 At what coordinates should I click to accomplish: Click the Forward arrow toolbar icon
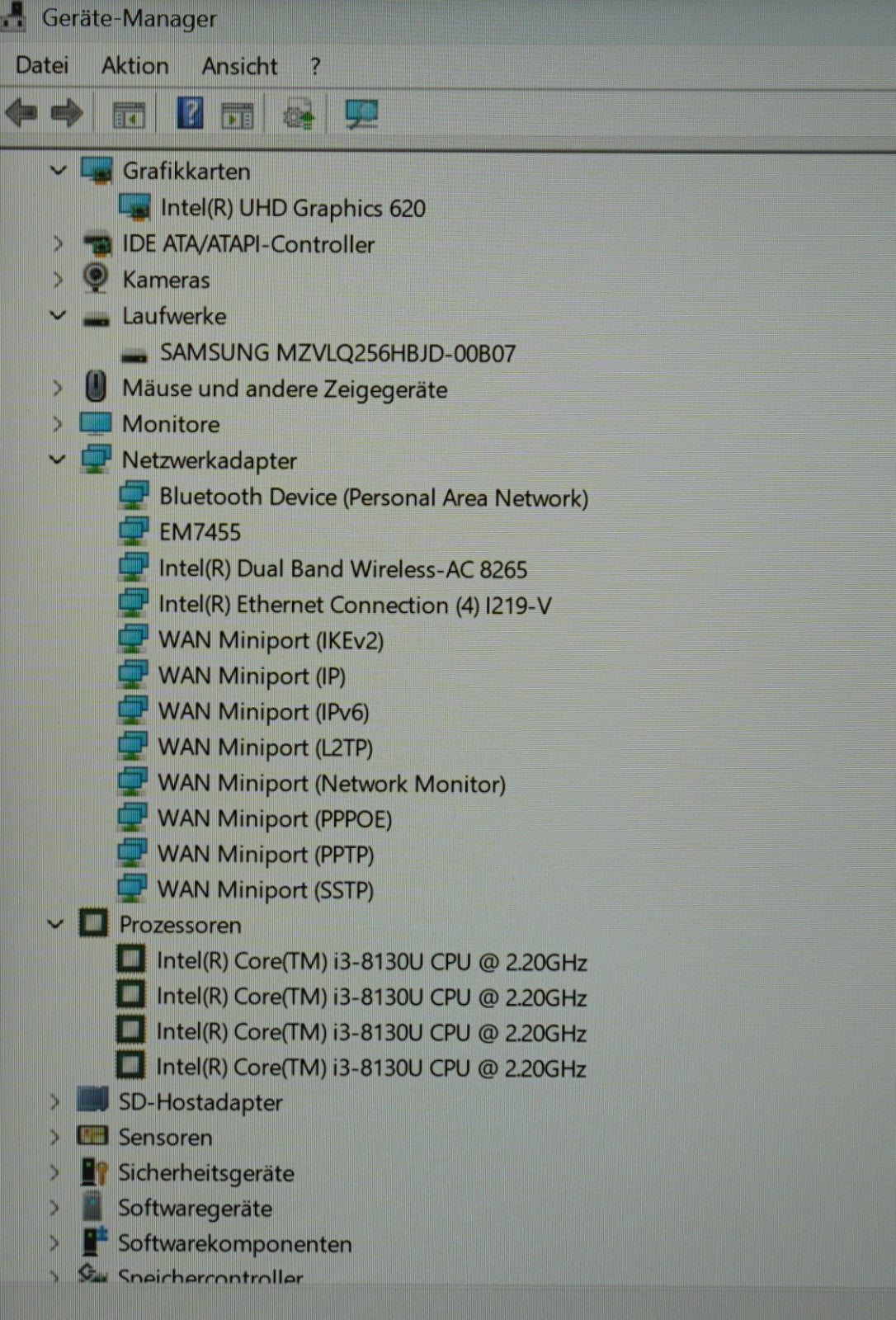click(x=68, y=113)
